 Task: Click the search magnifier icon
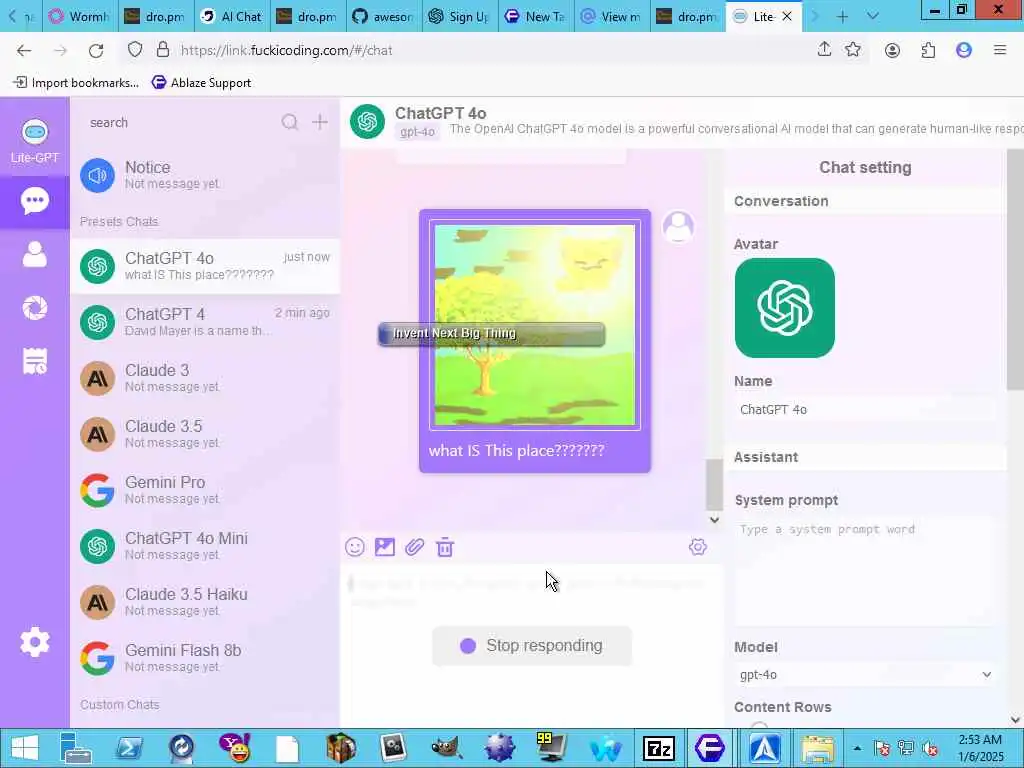(x=289, y=122)
